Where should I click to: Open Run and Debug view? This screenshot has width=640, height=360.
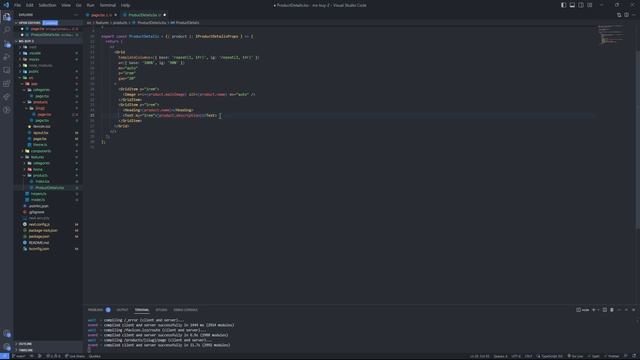(7, 57)
